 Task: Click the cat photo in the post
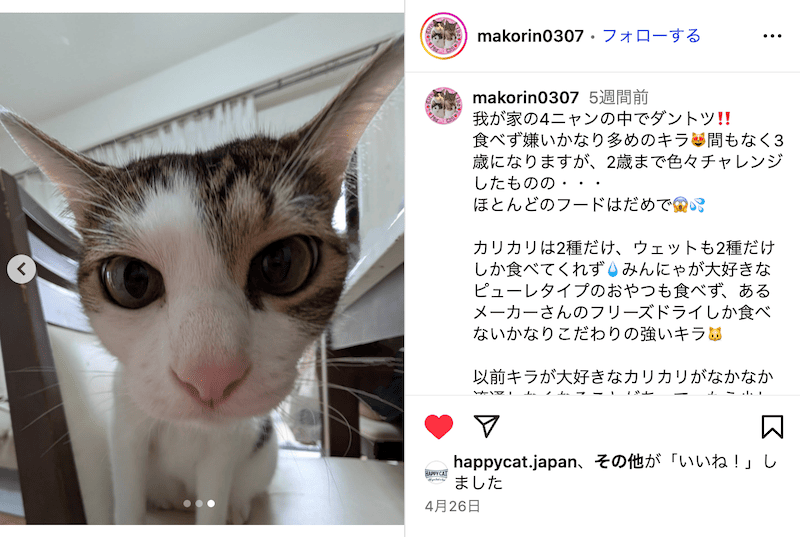point(202,269)
